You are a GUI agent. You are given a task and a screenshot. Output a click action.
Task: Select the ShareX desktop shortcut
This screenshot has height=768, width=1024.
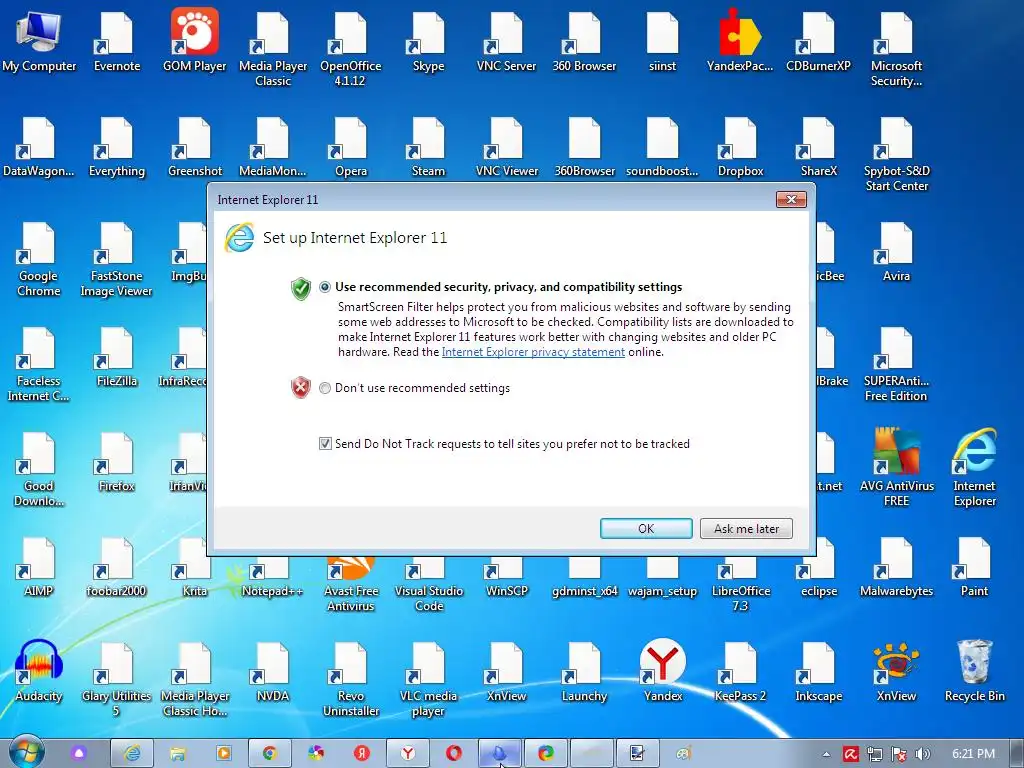pyautogui.click(x=818, y=147)
